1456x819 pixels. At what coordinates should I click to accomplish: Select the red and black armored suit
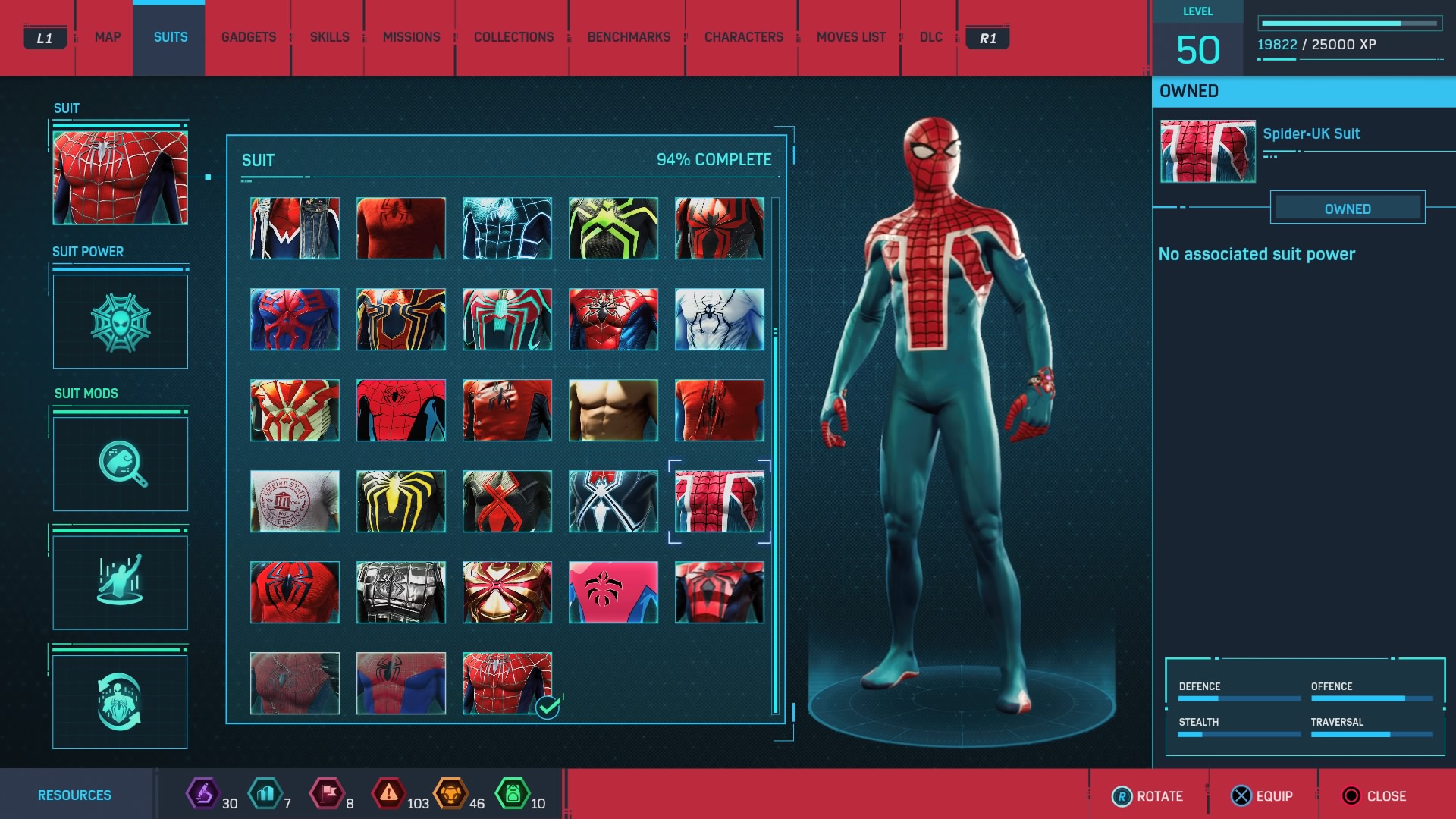pos(720,228)
